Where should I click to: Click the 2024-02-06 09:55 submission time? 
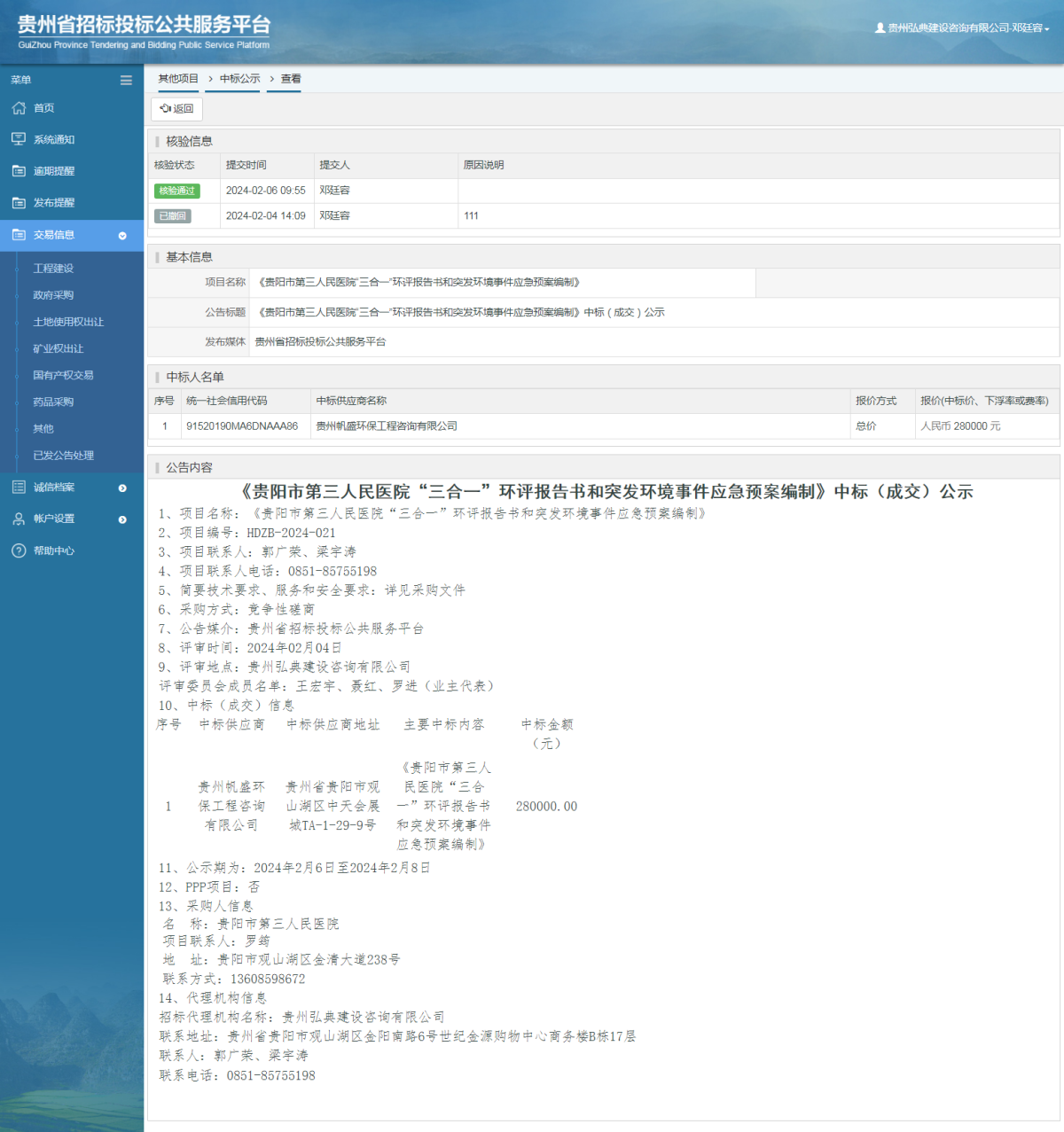click(265, 191)
